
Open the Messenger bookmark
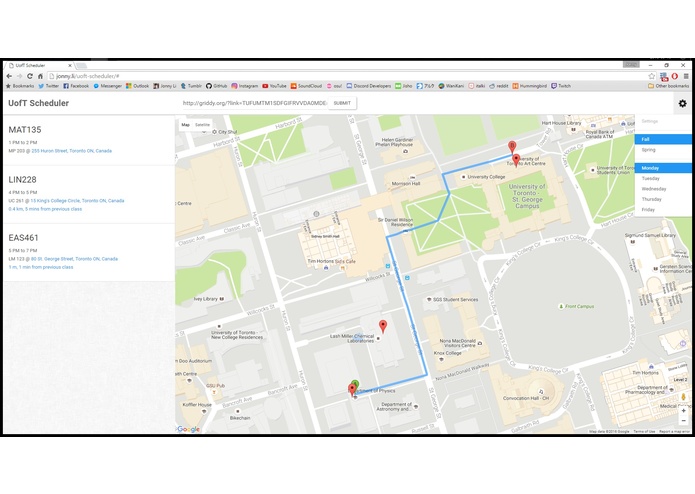[107, 86]
